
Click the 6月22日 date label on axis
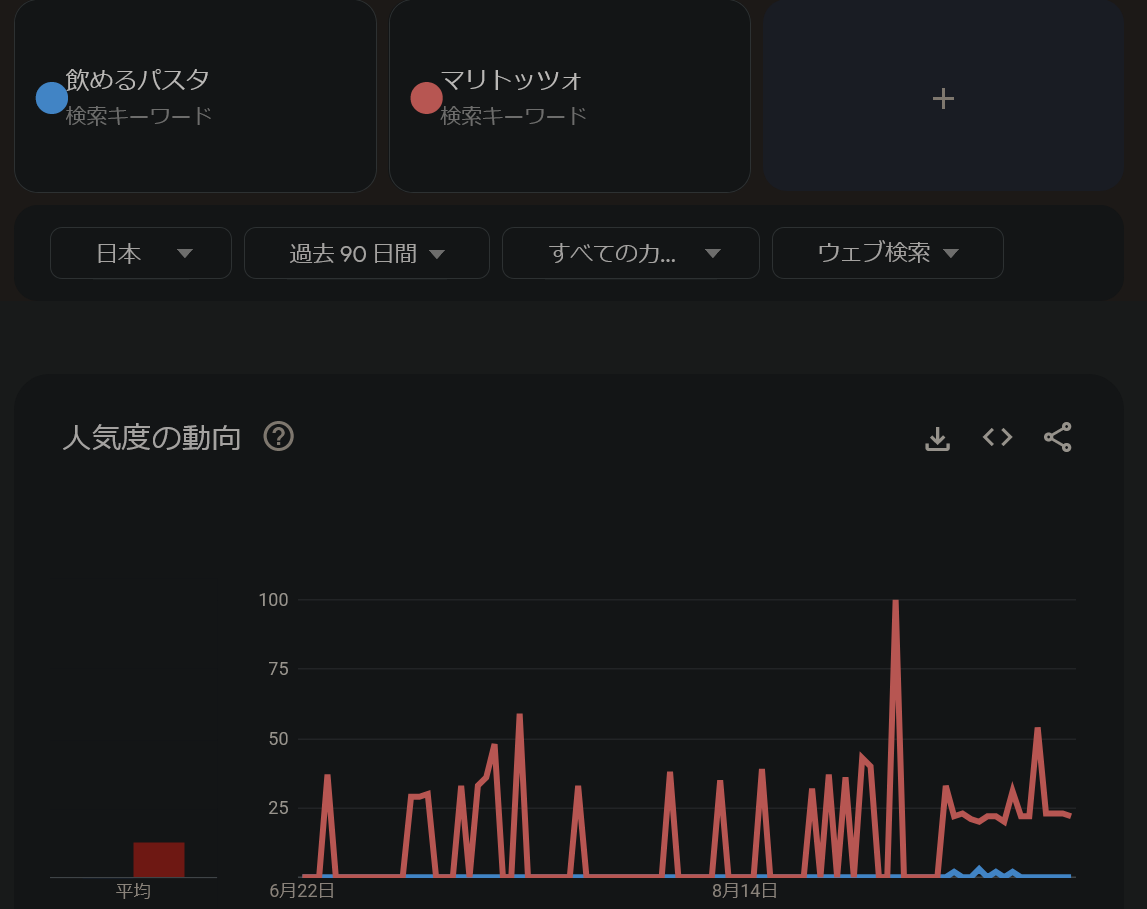(x=302, y=891)
